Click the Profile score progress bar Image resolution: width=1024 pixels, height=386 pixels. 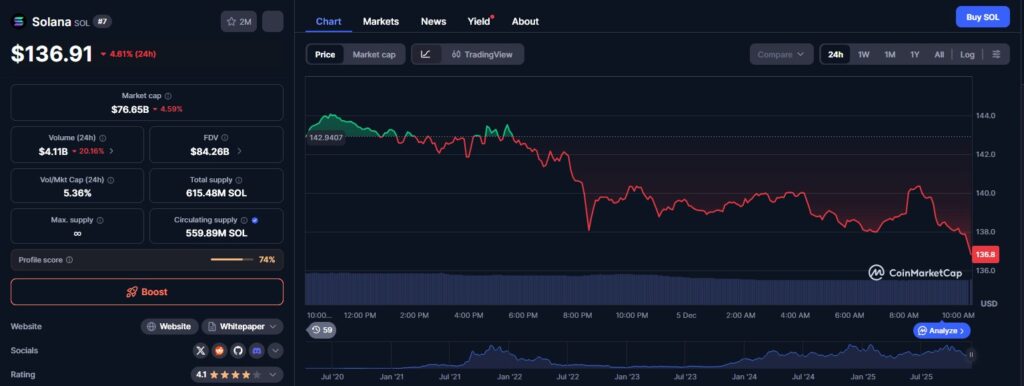pyautogui.click(x=232, y=259)
